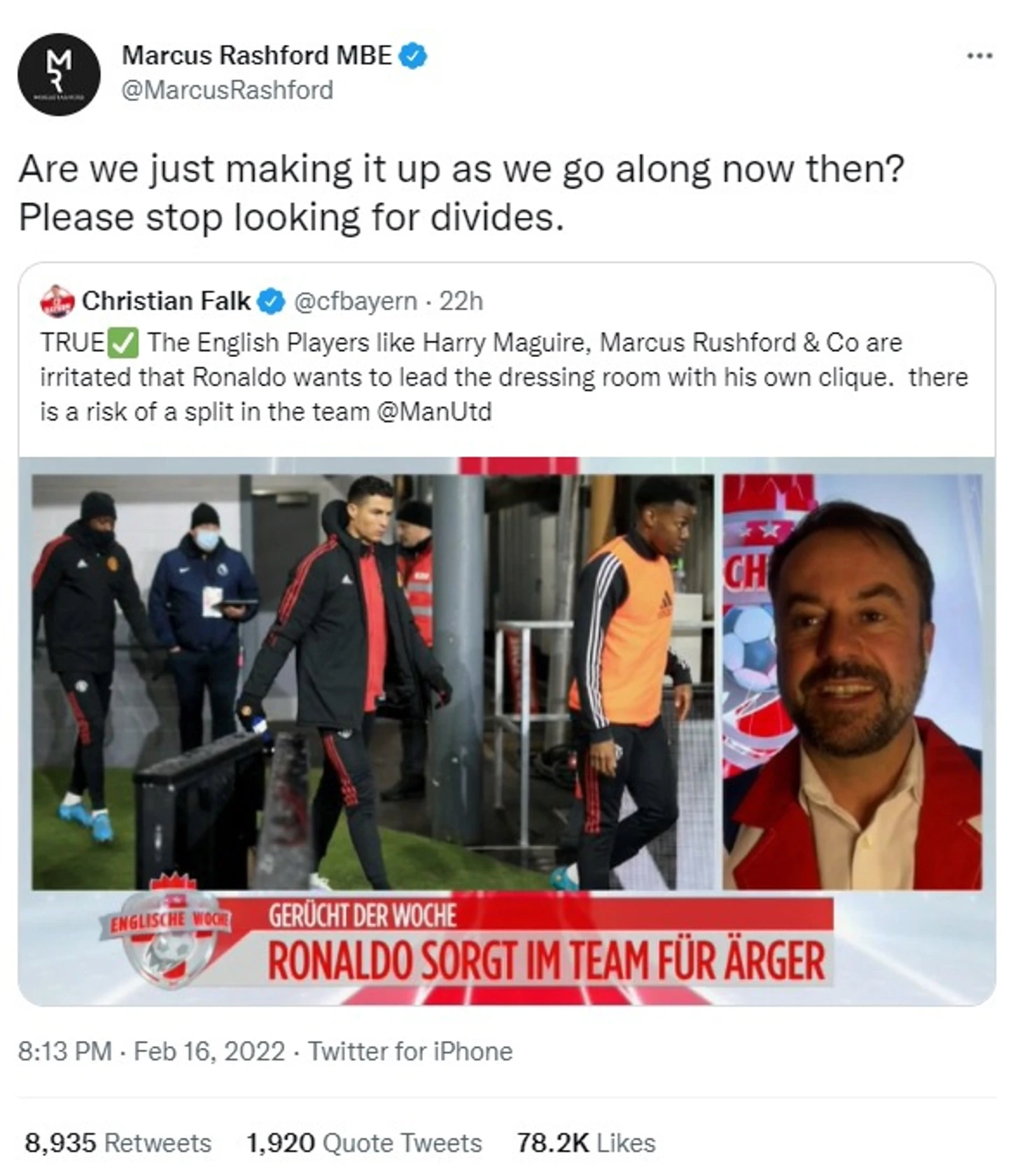Open Marcus Rashford's profile avatar

(59, 74)
